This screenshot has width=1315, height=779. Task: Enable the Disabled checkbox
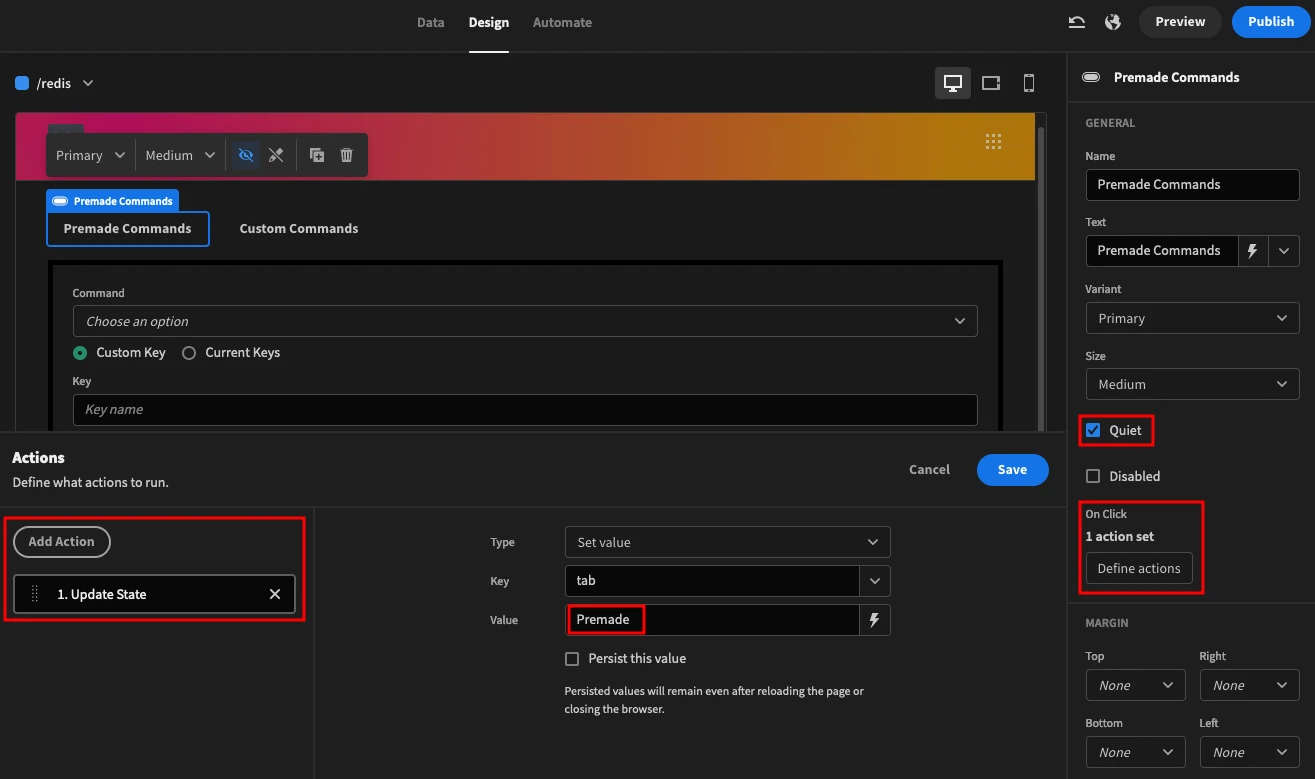1093,476
